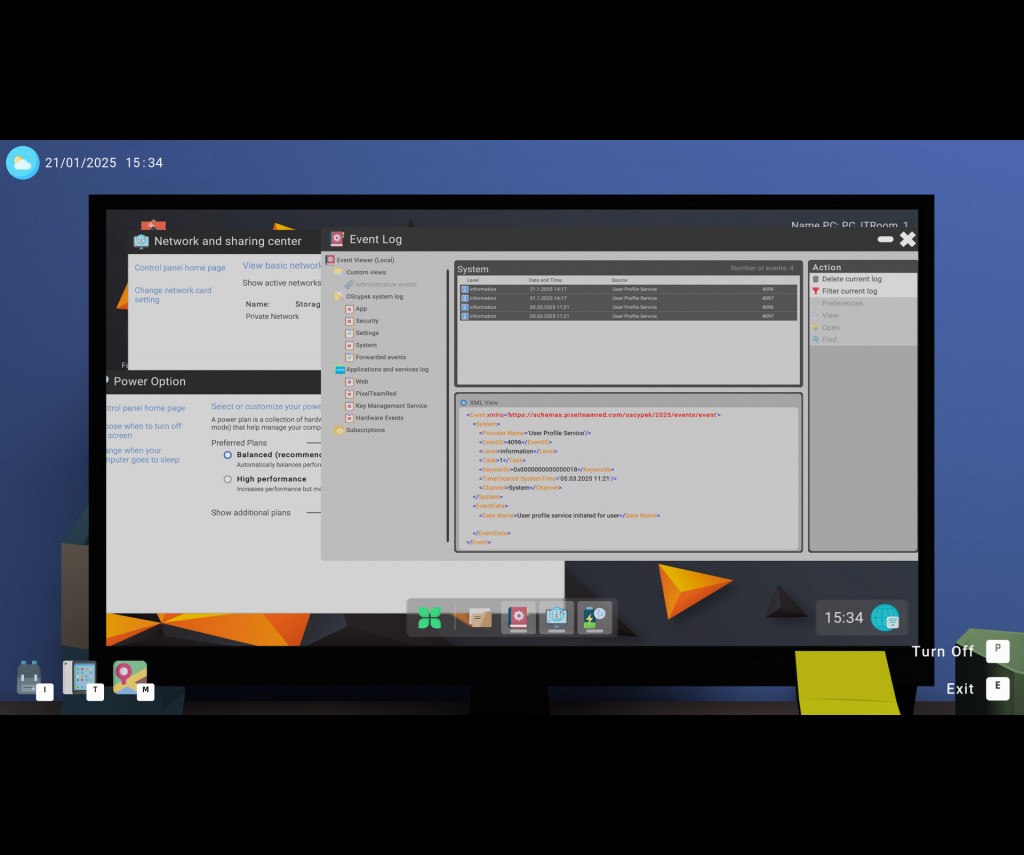Screen dimensions: 1024x855
Task: Open the tablet device icon
Action: click(x=79, y=677)
